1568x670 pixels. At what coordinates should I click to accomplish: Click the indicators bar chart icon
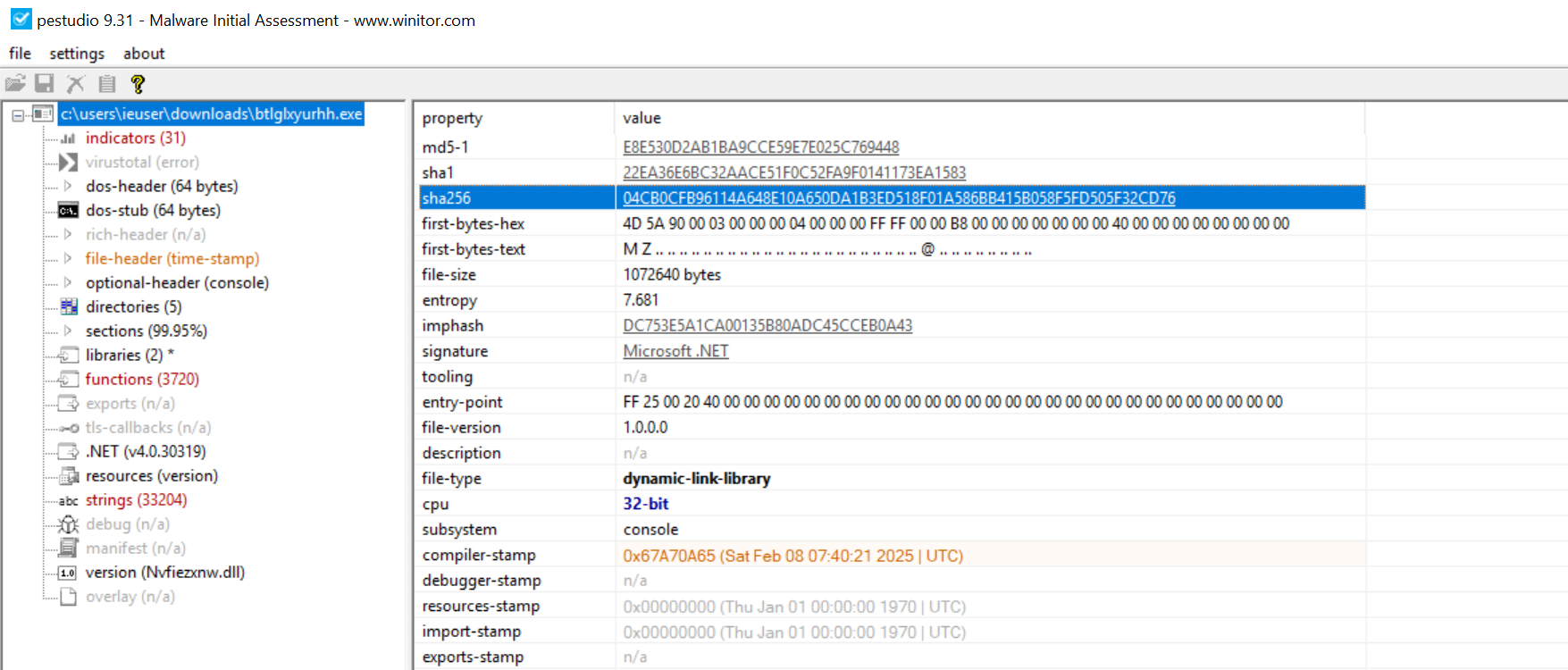point(68,138)
